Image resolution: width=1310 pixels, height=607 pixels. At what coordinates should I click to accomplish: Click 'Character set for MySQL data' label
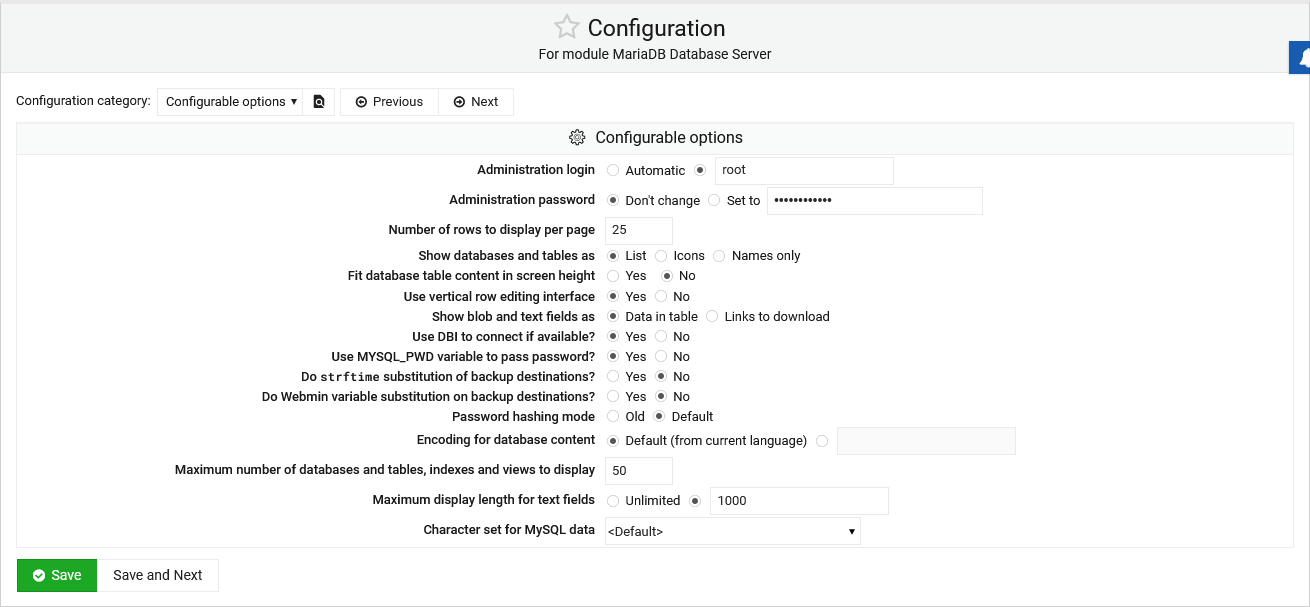[509, 530]
